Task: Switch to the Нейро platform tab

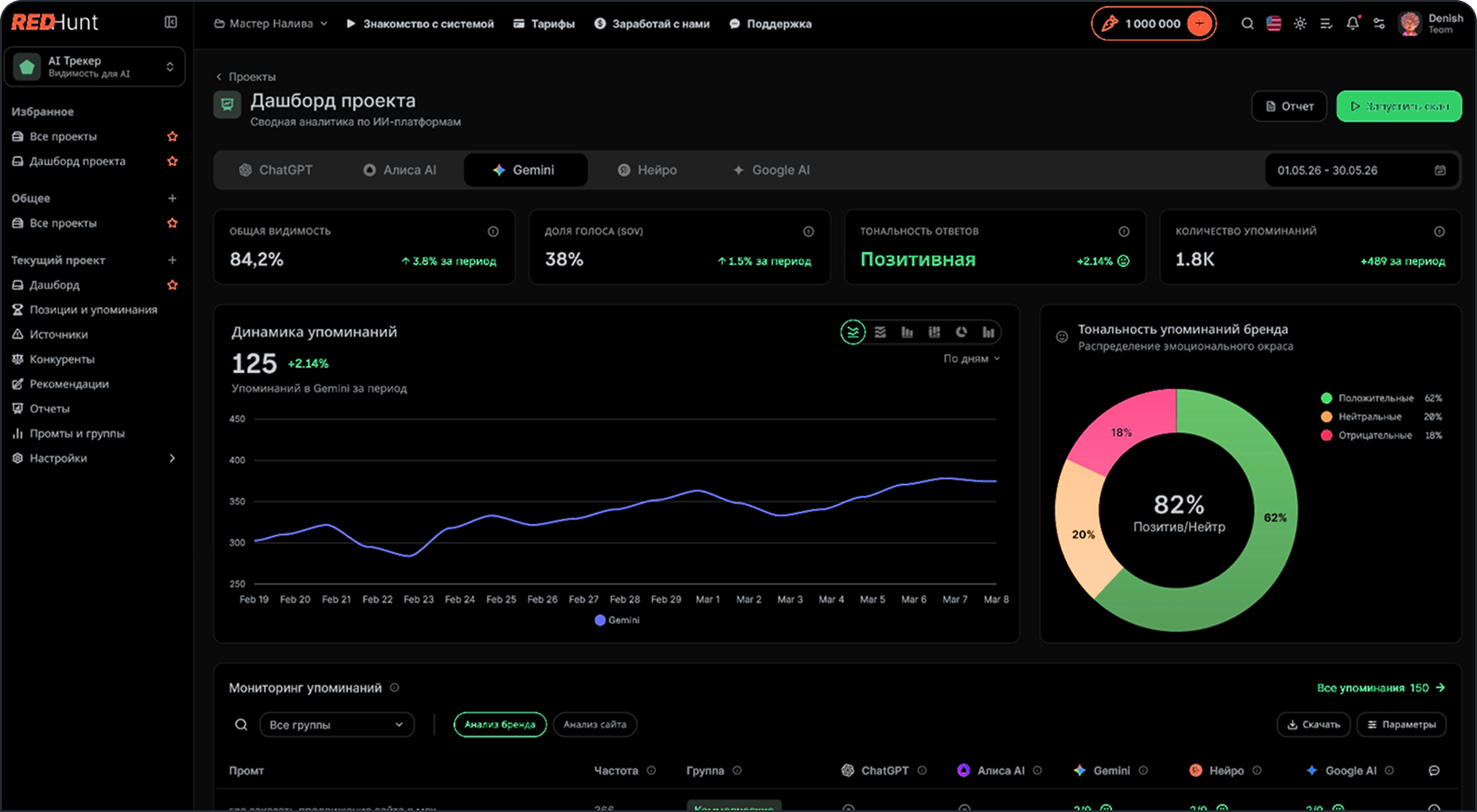Action: (x=647, y=170)
